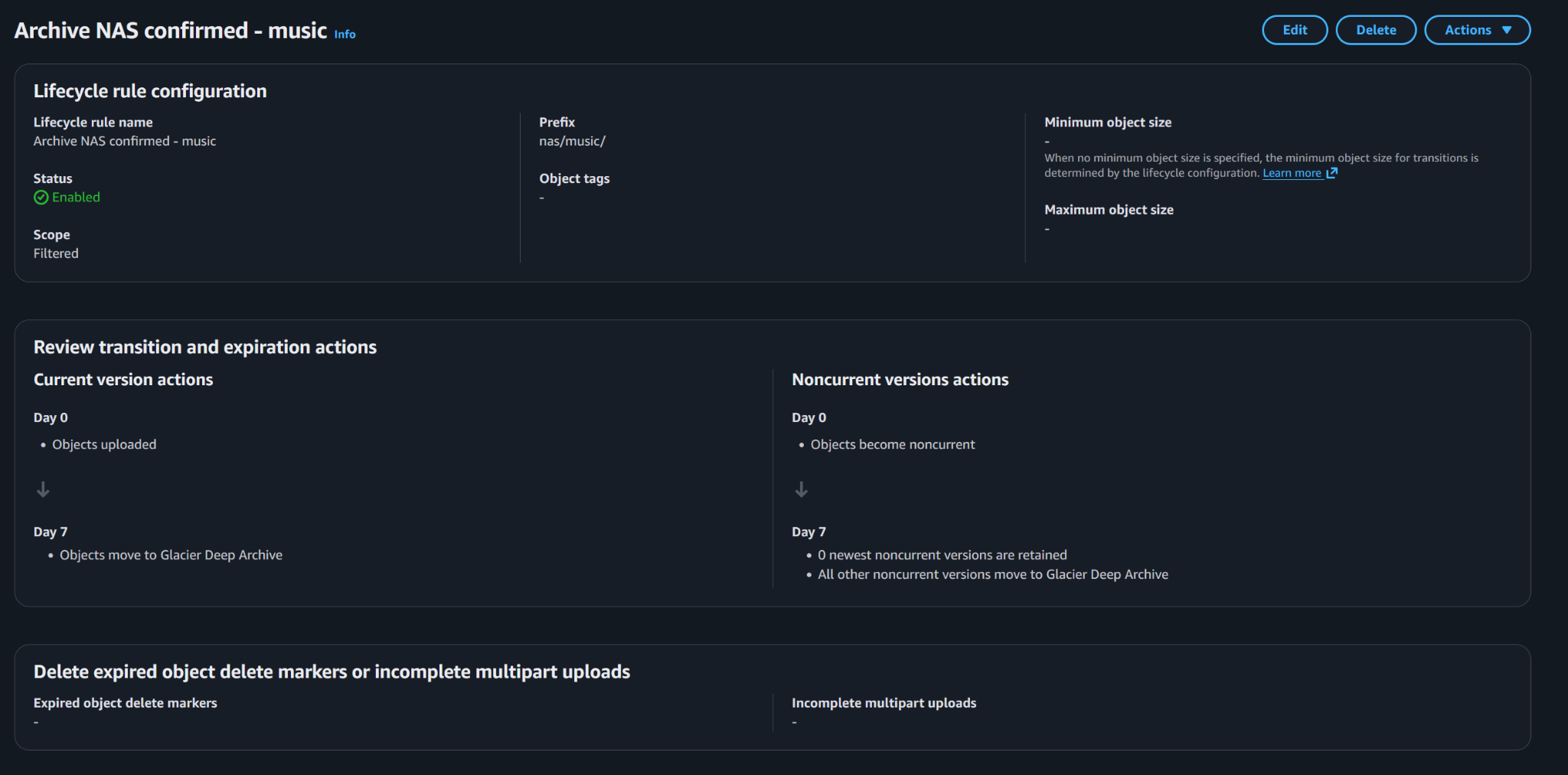Viewport: 1568px width, 775px height.
Task: Click the 'Delete expired object delete markers' section heading
Action: click(332, 672)
